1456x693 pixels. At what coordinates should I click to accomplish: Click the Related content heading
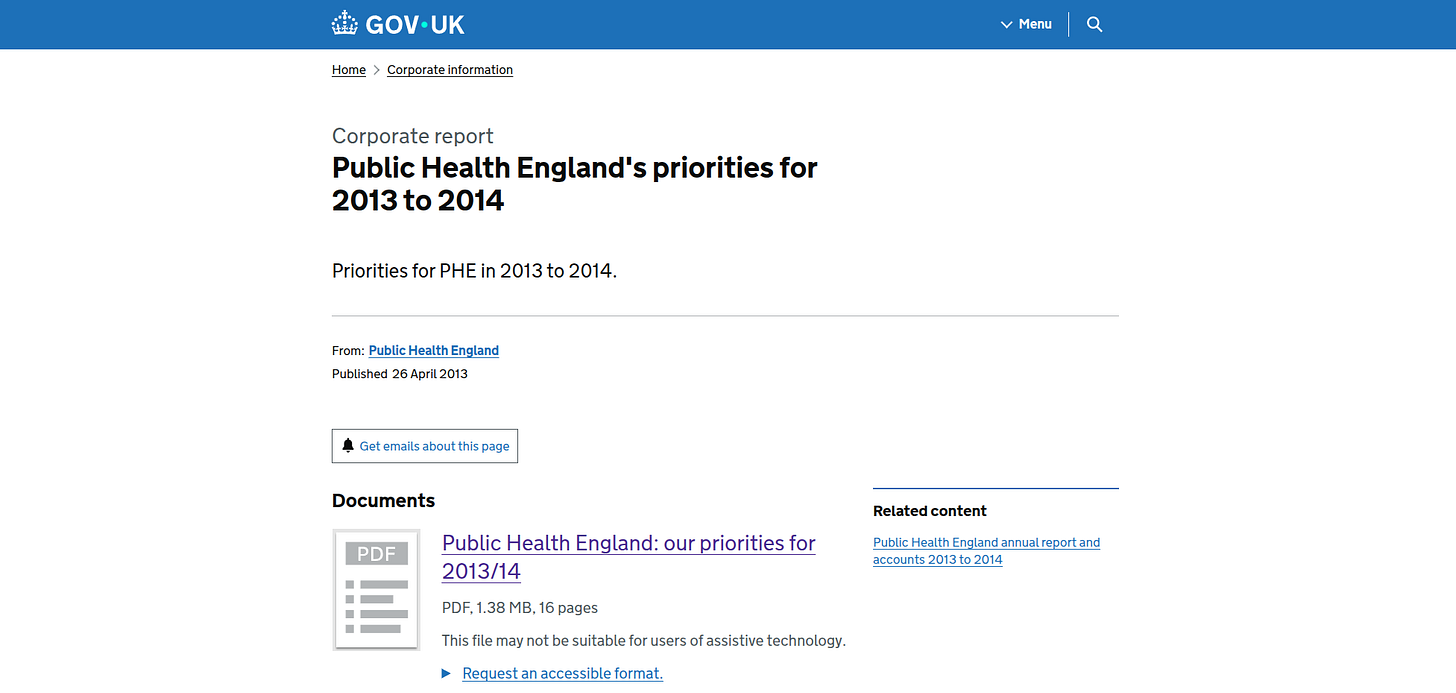point(930,511)
